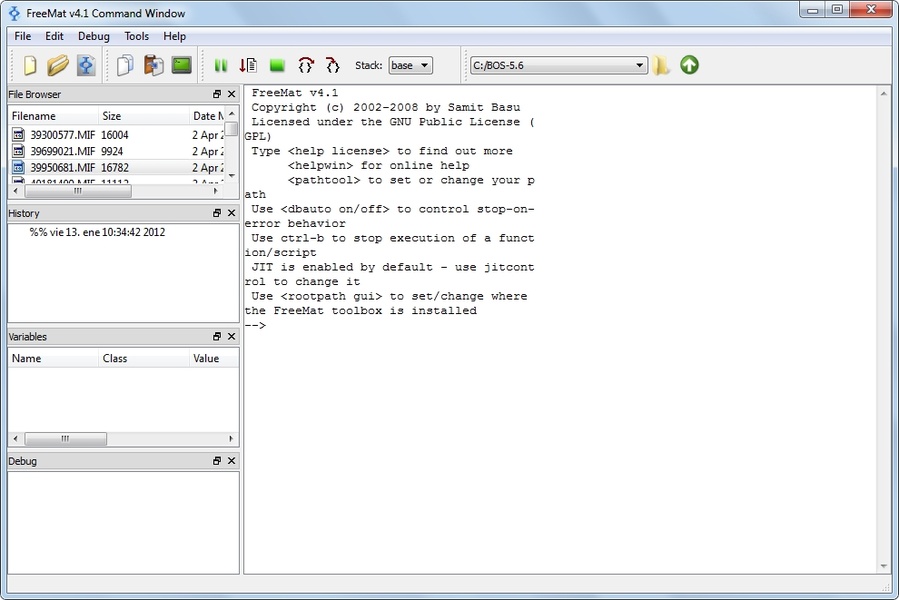899x600 pixels.
Task: Click size value 9924
Action: (x=112, y=151)
